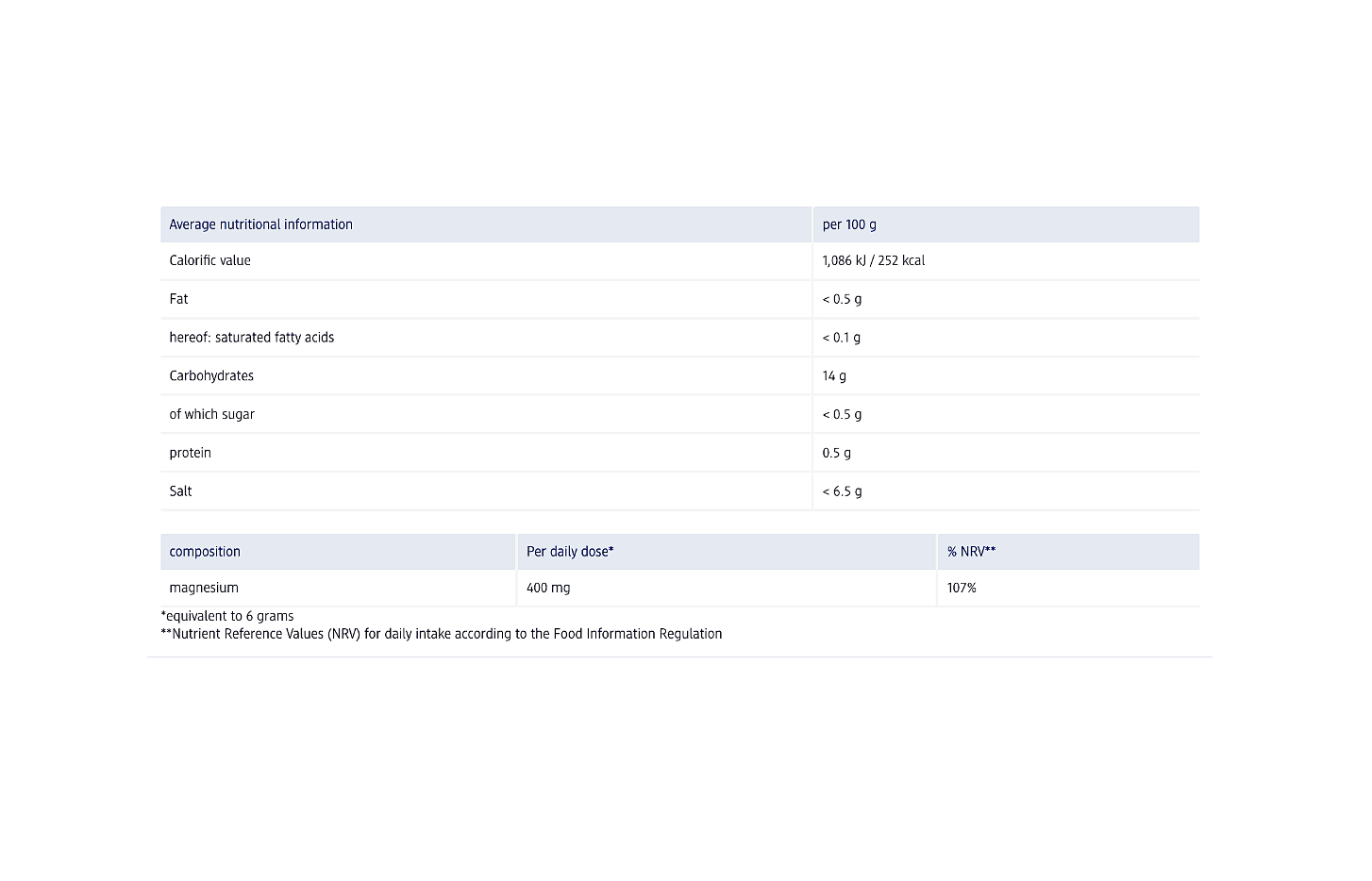Click the '% NRV**' column header
The height and width of the screenshot is (881, 1372).
click(x=971, y=552)
